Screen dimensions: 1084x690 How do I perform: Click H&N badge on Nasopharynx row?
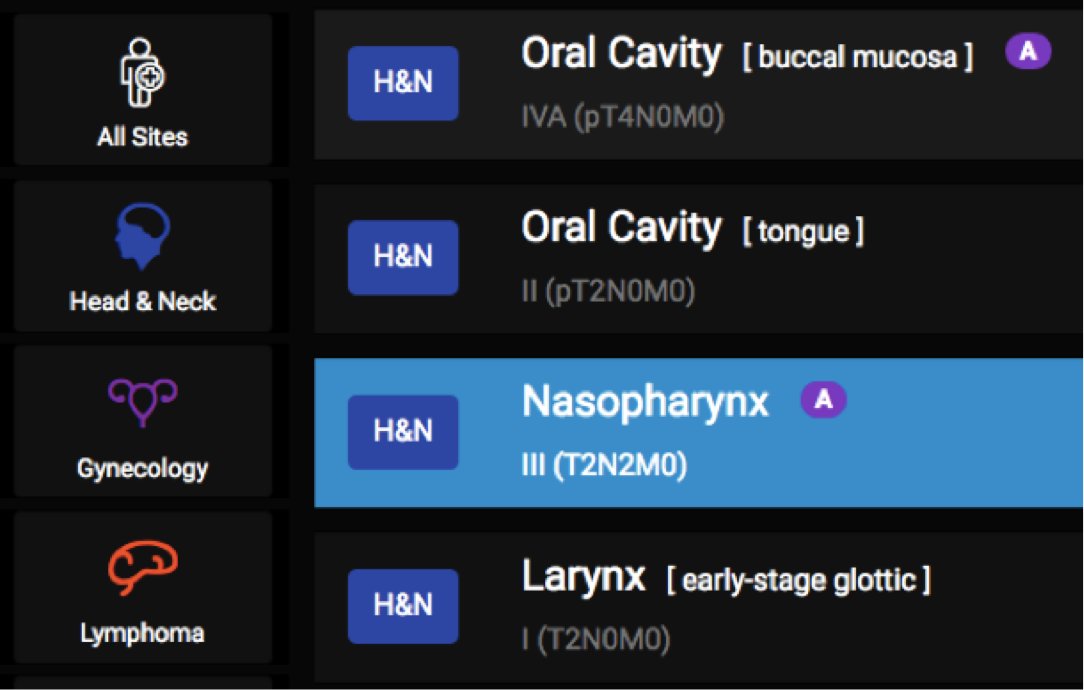coord(403,432)
